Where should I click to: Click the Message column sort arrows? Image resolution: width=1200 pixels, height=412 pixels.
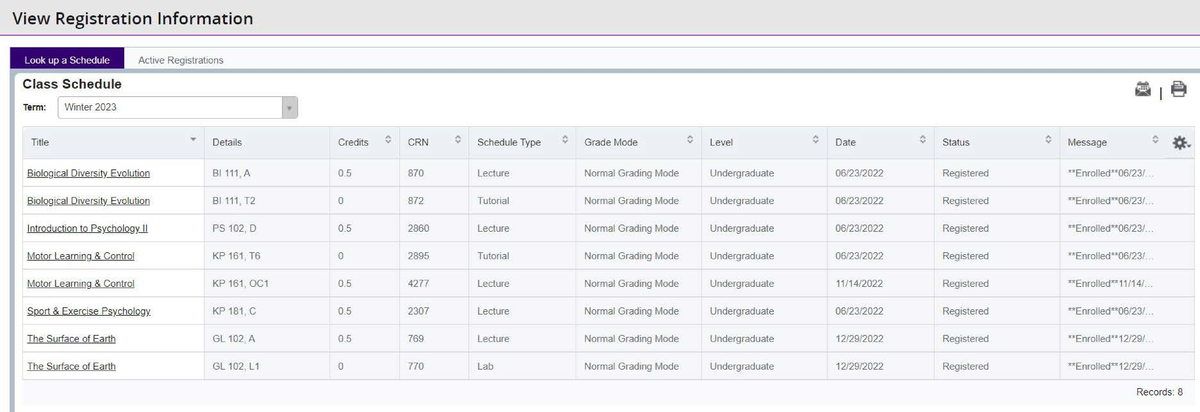1154,141
